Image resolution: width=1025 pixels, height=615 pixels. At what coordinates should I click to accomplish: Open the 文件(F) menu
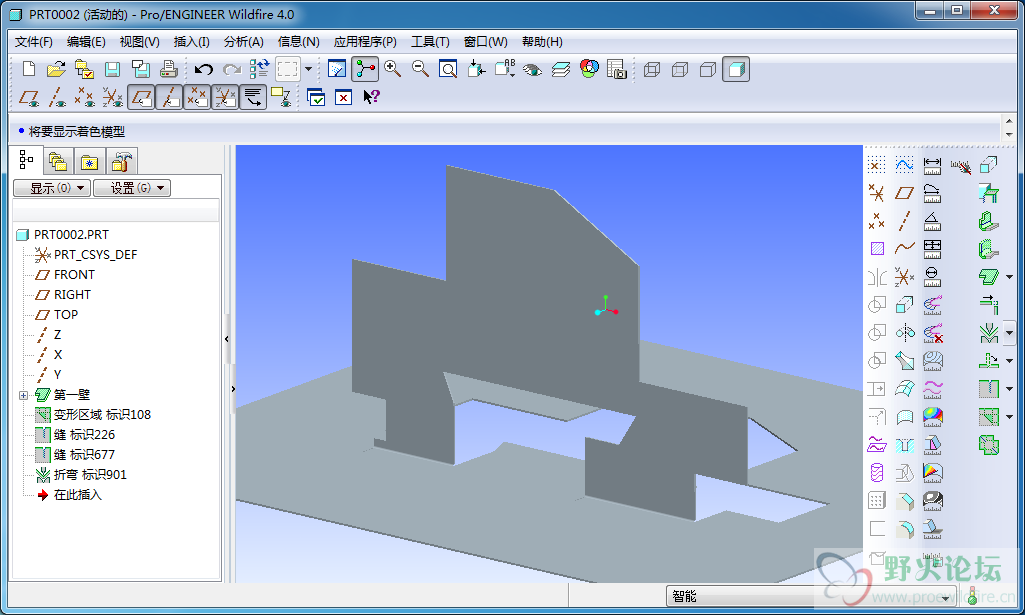(33, 42)
